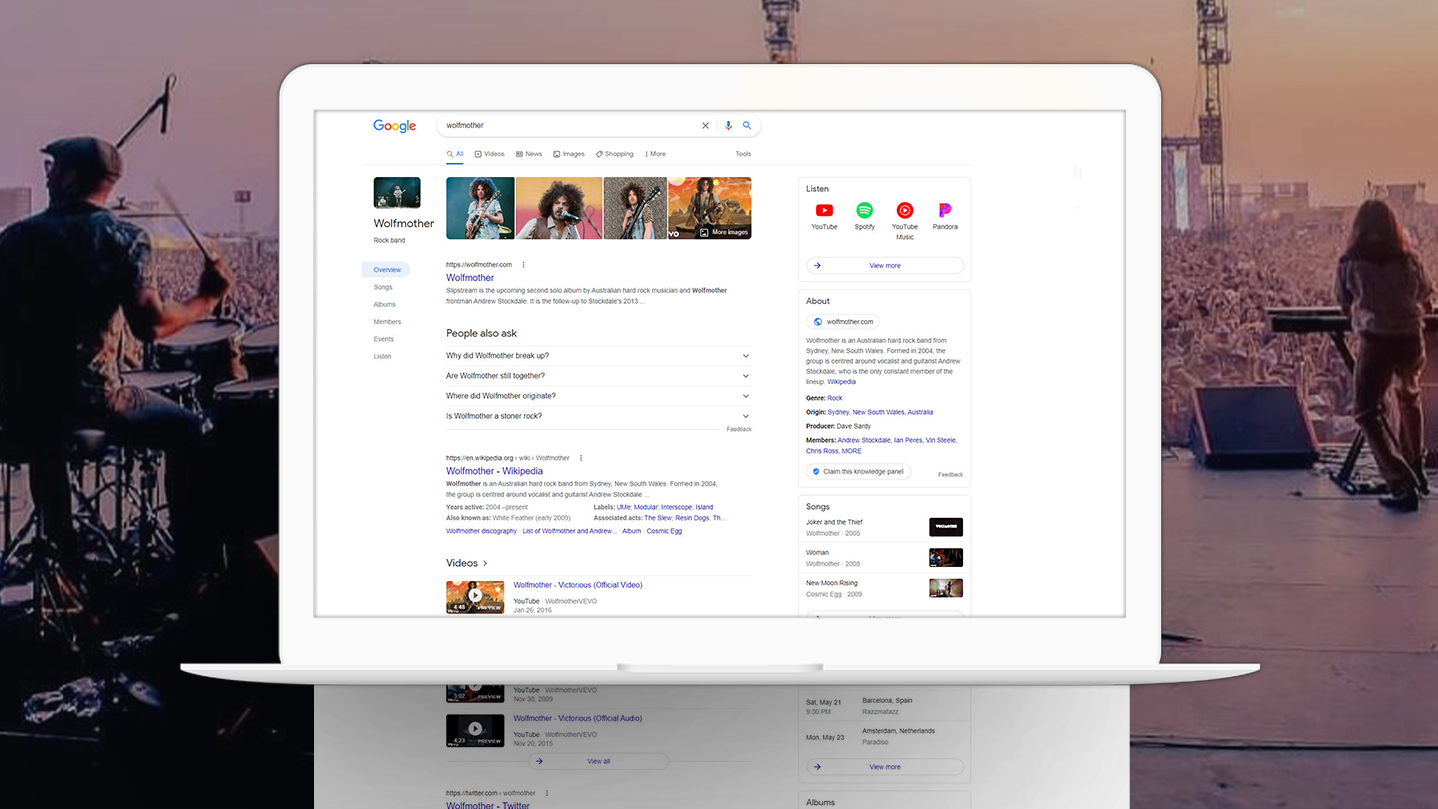This screenshot has height=809, width=1438.
Task: Open the third image with leopard print jacket
Action: point(635,208)
